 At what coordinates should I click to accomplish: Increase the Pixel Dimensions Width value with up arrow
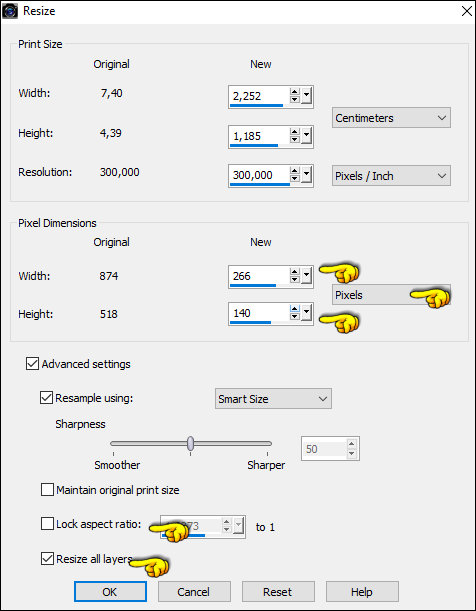coord(295,272)
